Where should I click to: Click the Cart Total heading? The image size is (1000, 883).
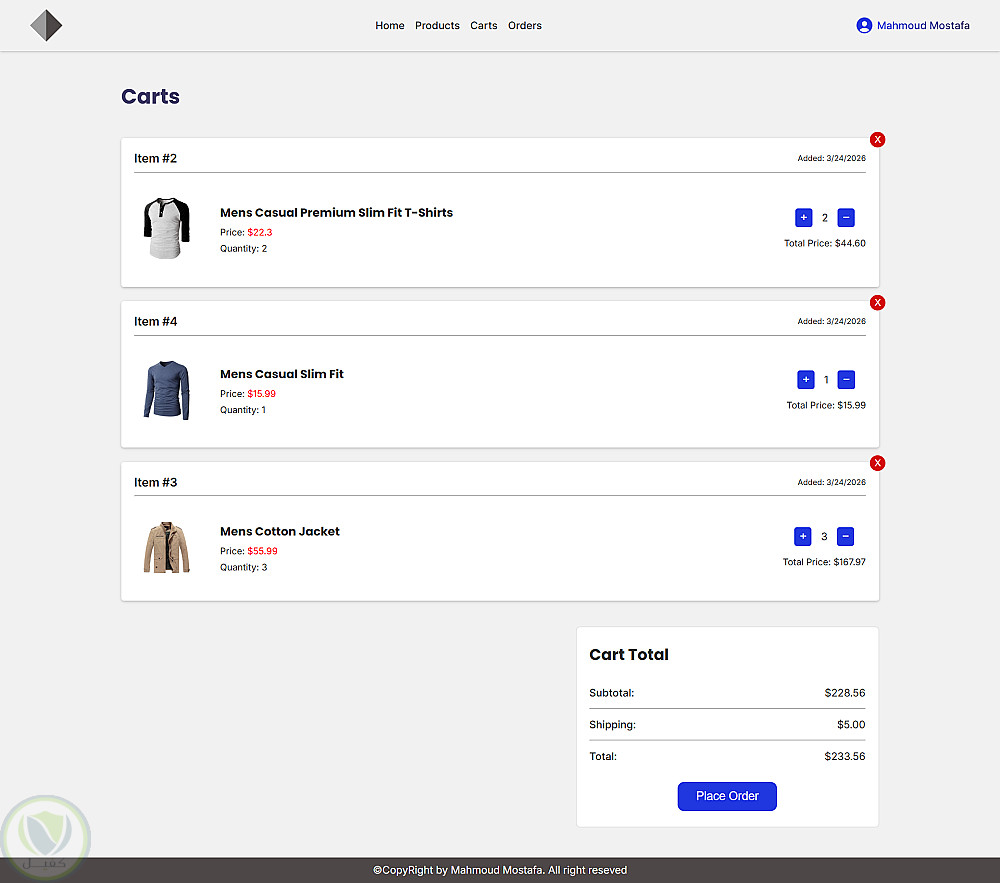click(x=629, y=655)
